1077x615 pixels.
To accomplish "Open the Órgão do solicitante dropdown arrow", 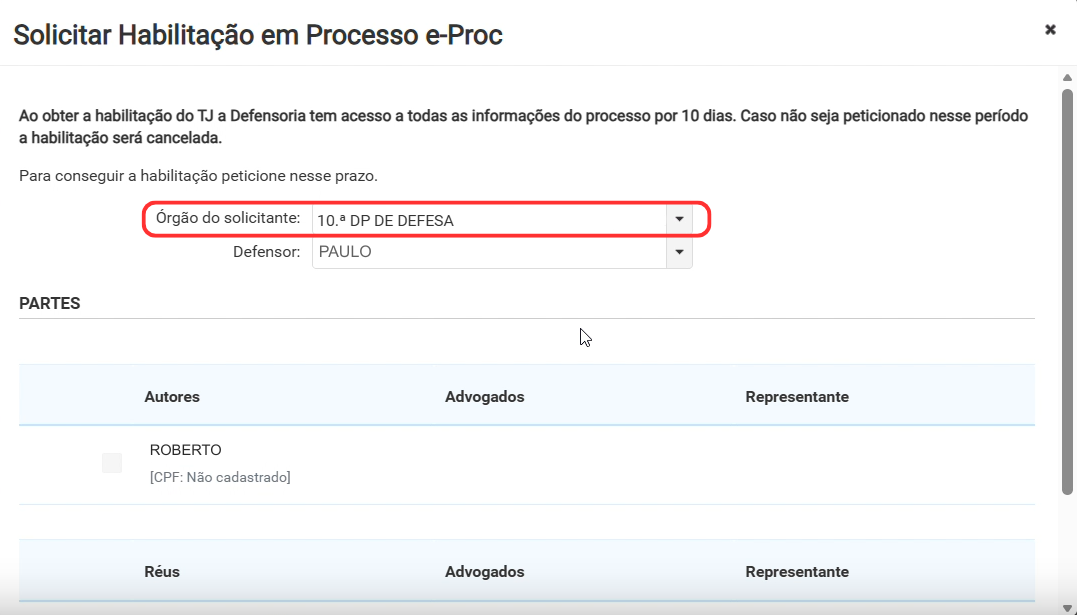I will tap(679, 219).
